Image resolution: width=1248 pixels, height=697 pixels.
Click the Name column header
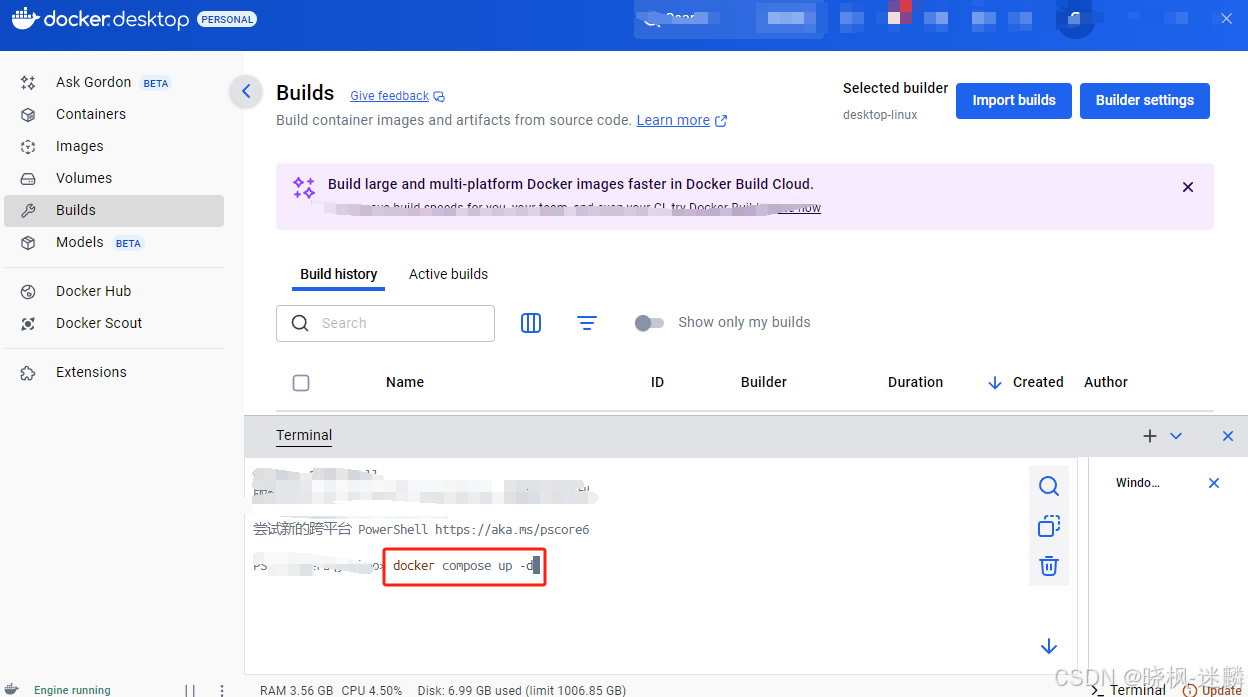coord(405,382)
